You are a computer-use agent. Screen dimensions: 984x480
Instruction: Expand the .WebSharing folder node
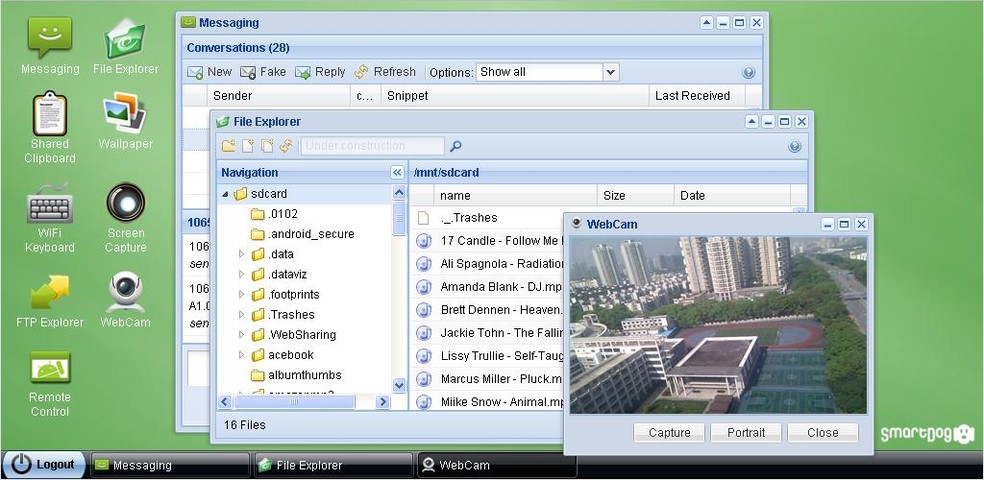tap(242, 335)
